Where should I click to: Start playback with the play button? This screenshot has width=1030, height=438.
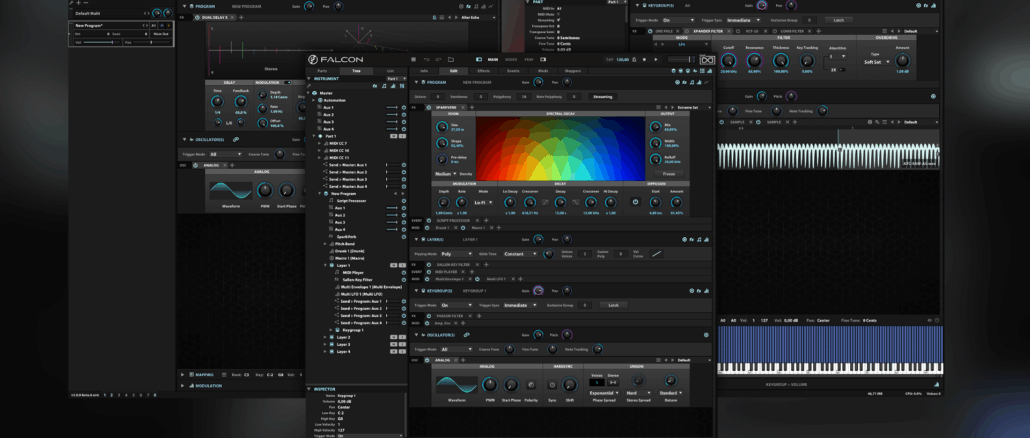[x=655, y=59]
